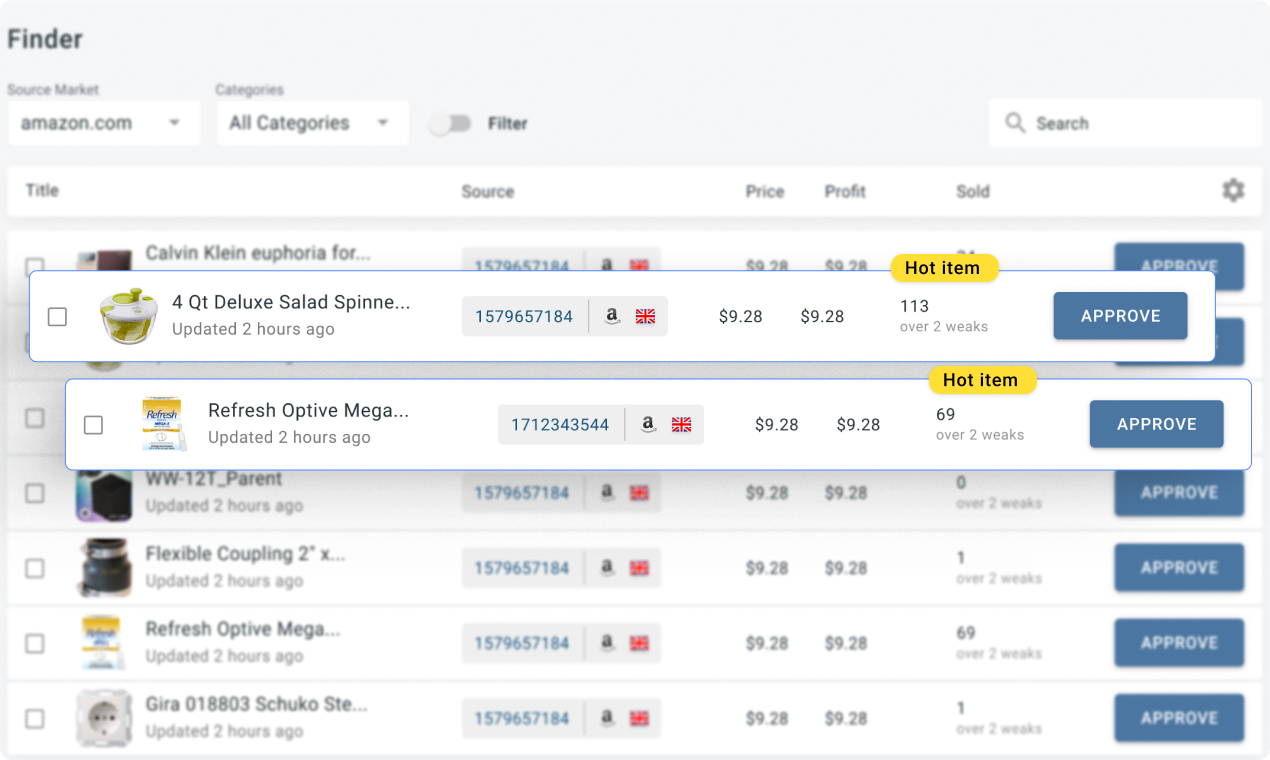This screenshot has width=1270, height=760.
Task: Click Amazon icon in Calvin Klein row
Action: 606,265
